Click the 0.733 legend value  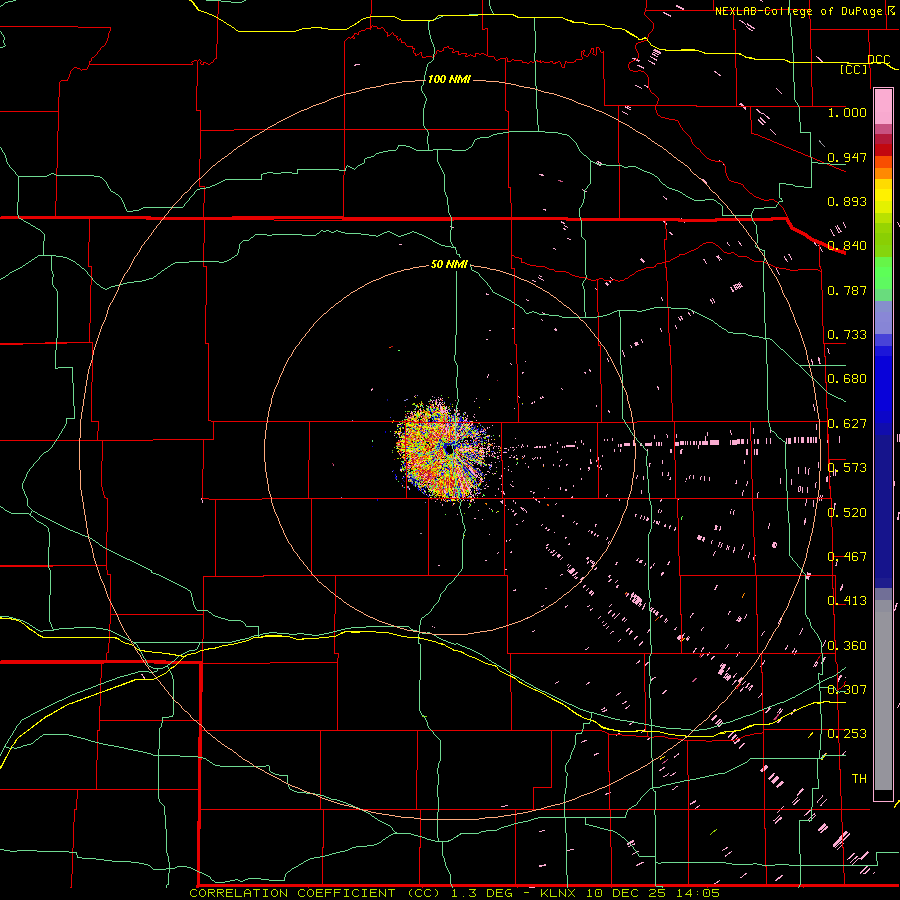click(847, 335)
